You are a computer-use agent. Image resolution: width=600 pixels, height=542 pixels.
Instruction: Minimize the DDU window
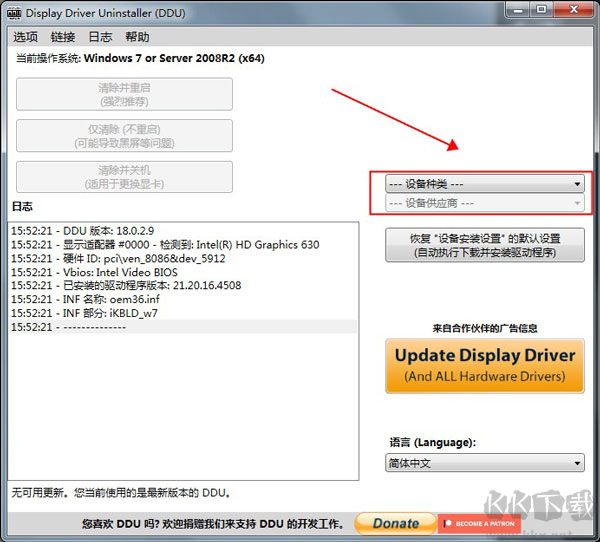coord(518,10)
